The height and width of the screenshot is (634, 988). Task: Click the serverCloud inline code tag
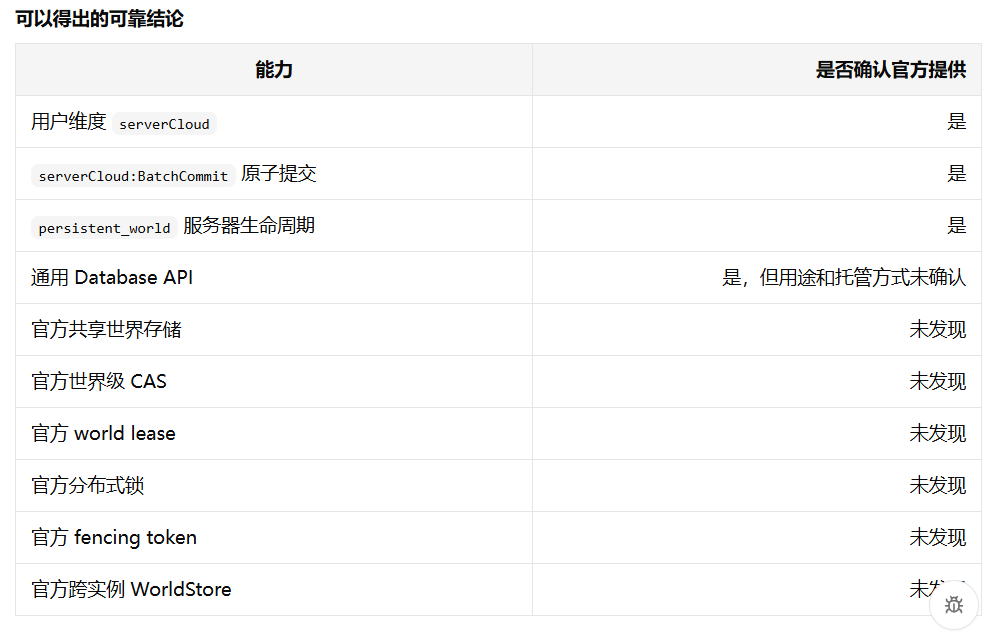(164, 124)
